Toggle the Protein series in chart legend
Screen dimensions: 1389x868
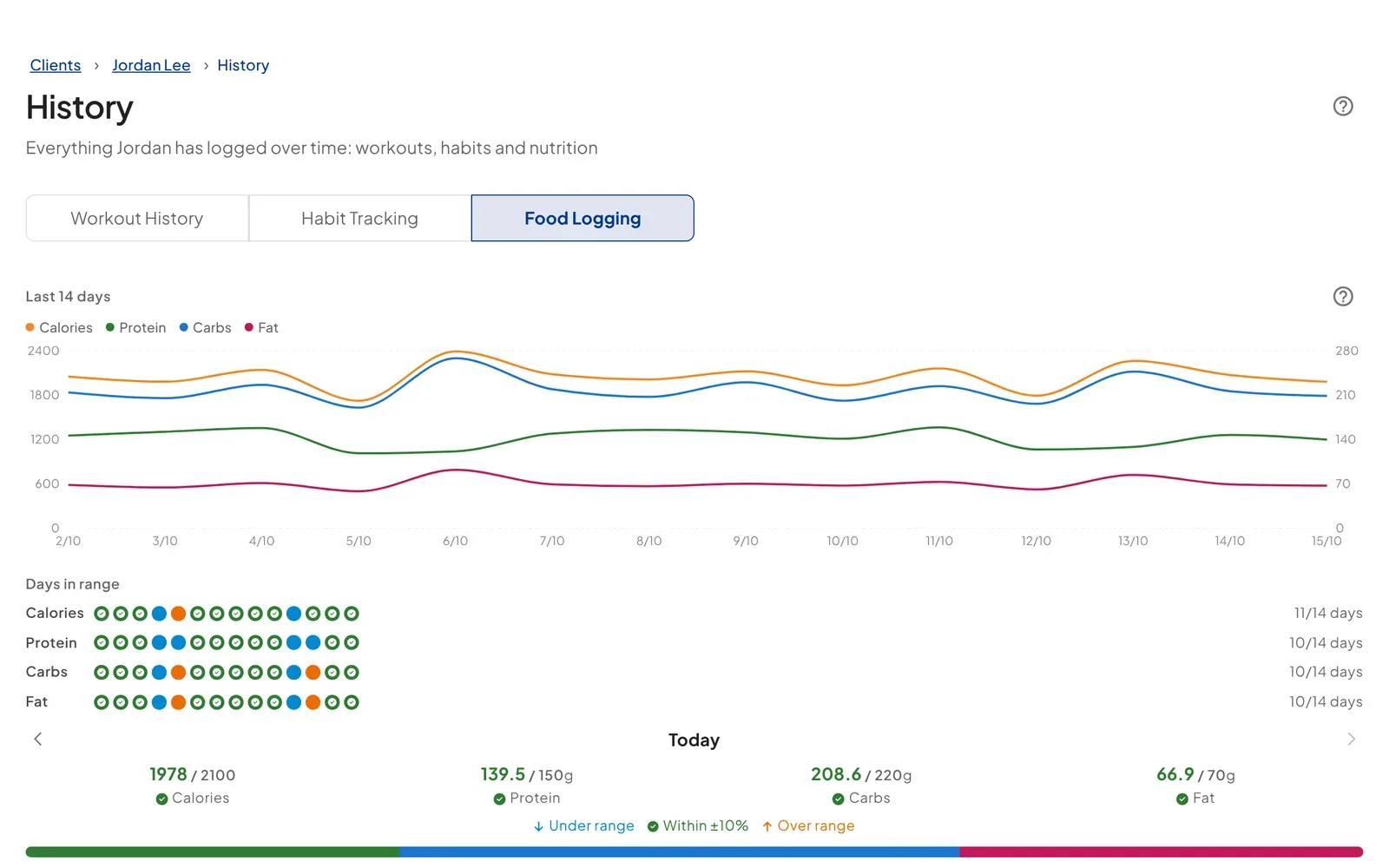(135, 328)
